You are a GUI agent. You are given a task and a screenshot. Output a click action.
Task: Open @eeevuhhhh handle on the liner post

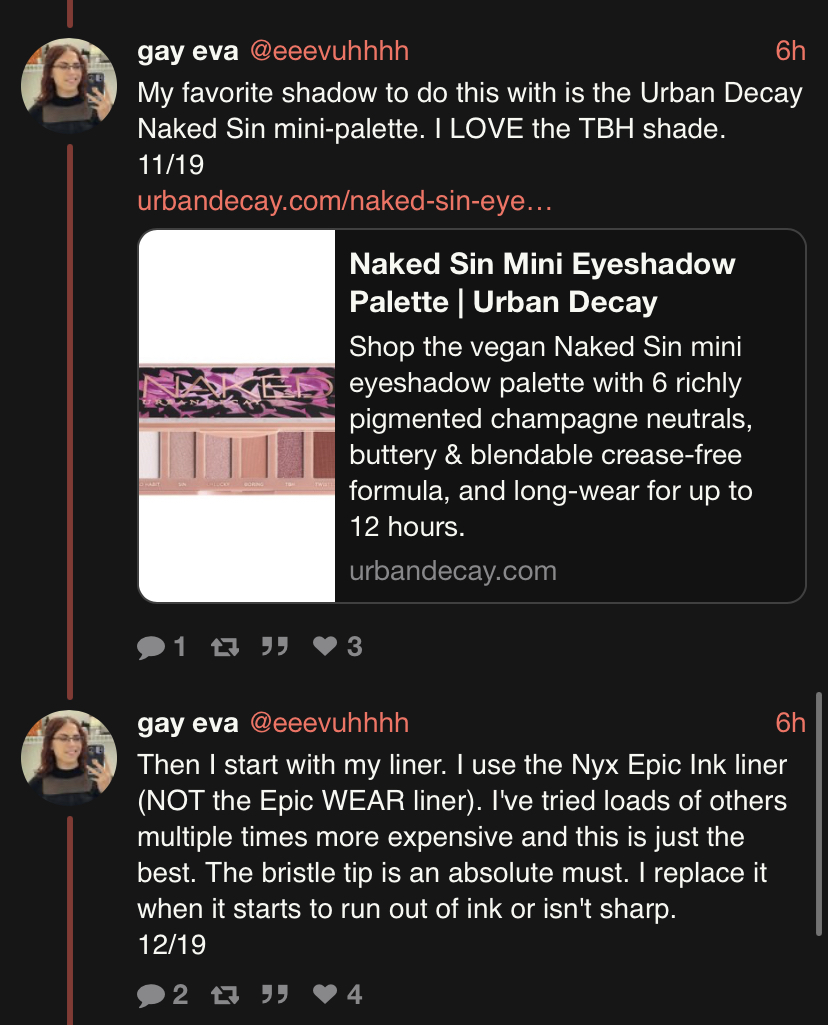click(x=328, y=723)
